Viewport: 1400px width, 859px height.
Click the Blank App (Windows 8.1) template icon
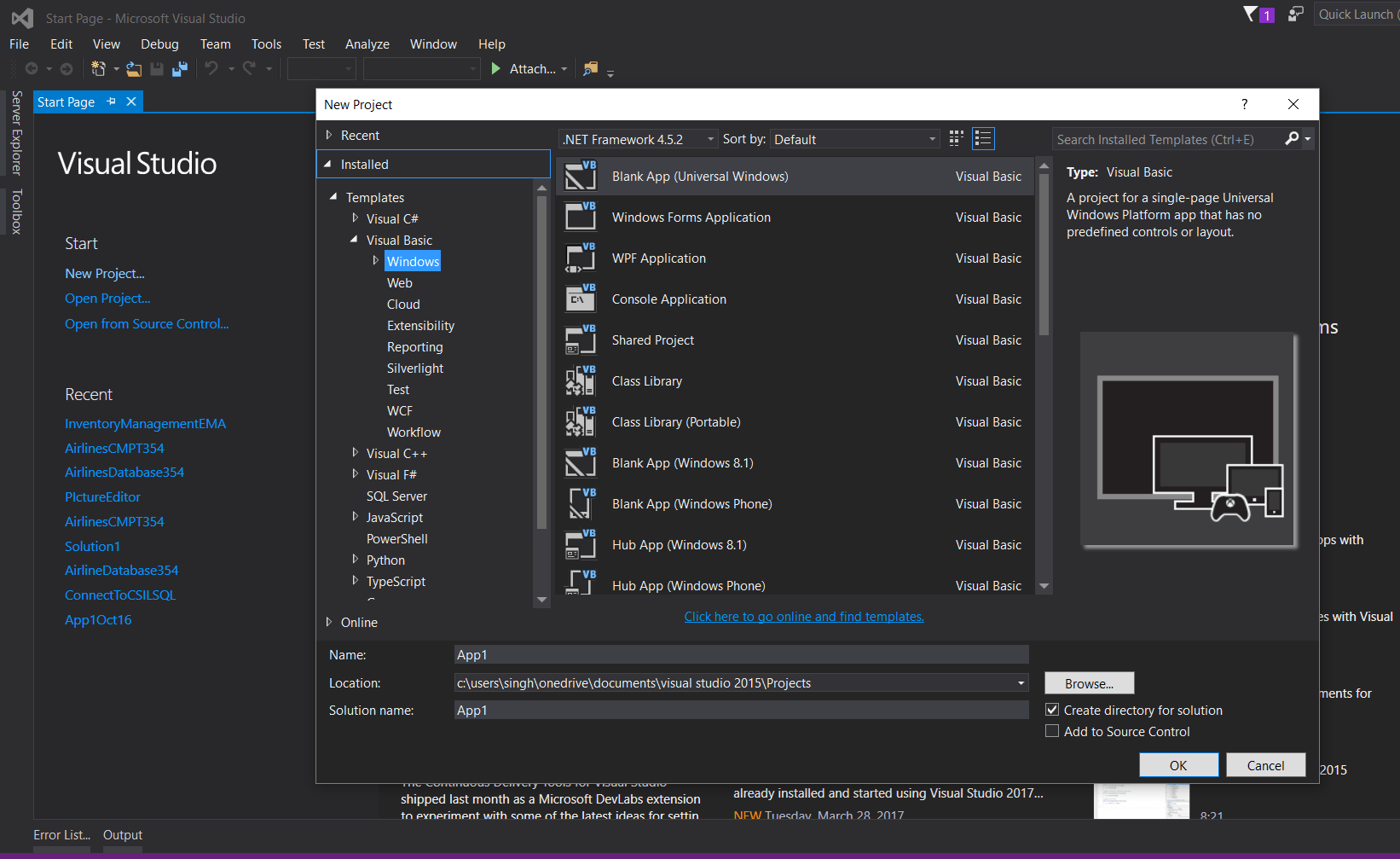point(581,462)
